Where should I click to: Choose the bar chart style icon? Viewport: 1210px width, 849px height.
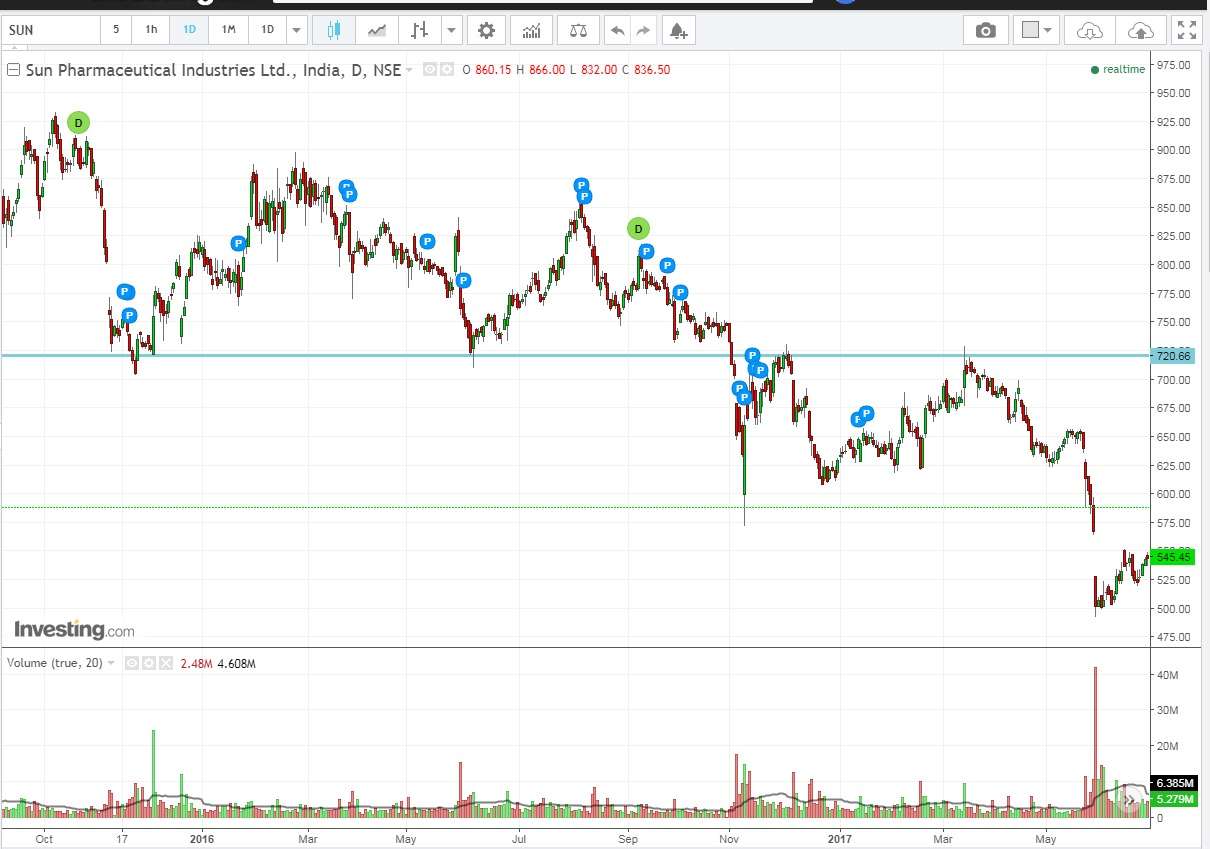pos(420,30)
